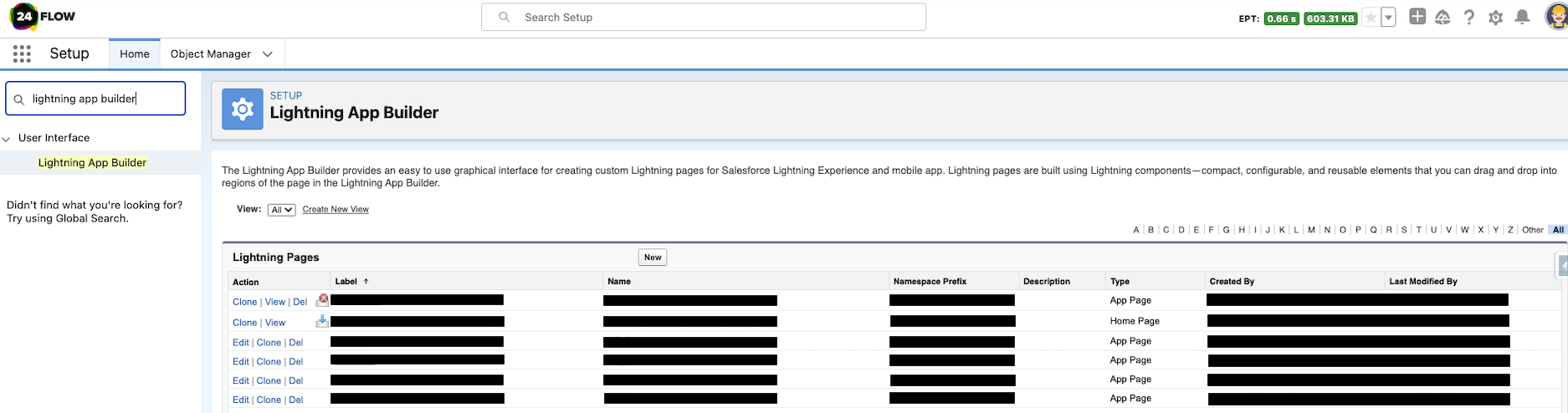Click the New Lightning page button
The height and width of the screenshot is (413, 1568).
click(x=652, y=257)
